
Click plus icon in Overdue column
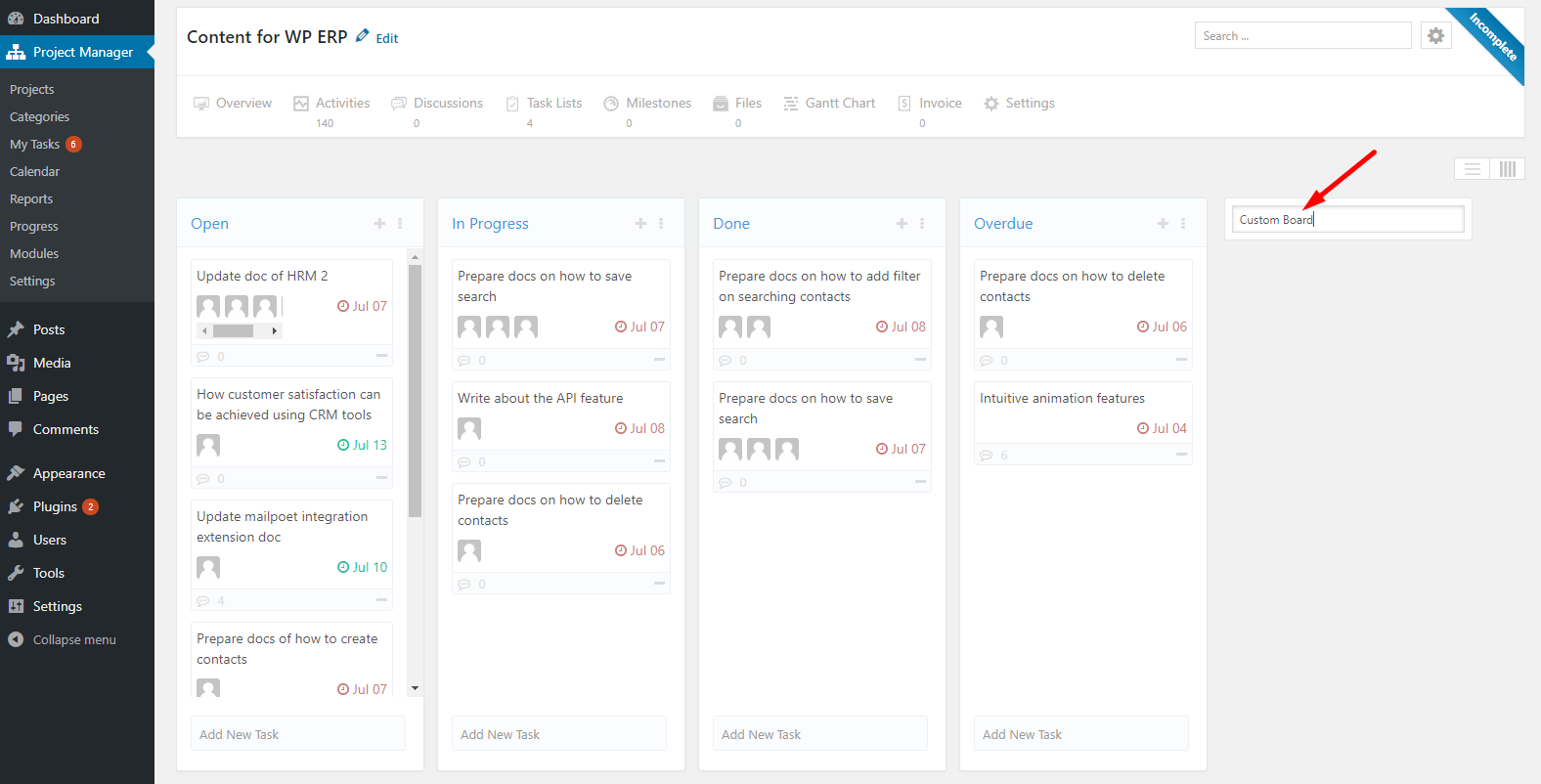(1163, 224)
